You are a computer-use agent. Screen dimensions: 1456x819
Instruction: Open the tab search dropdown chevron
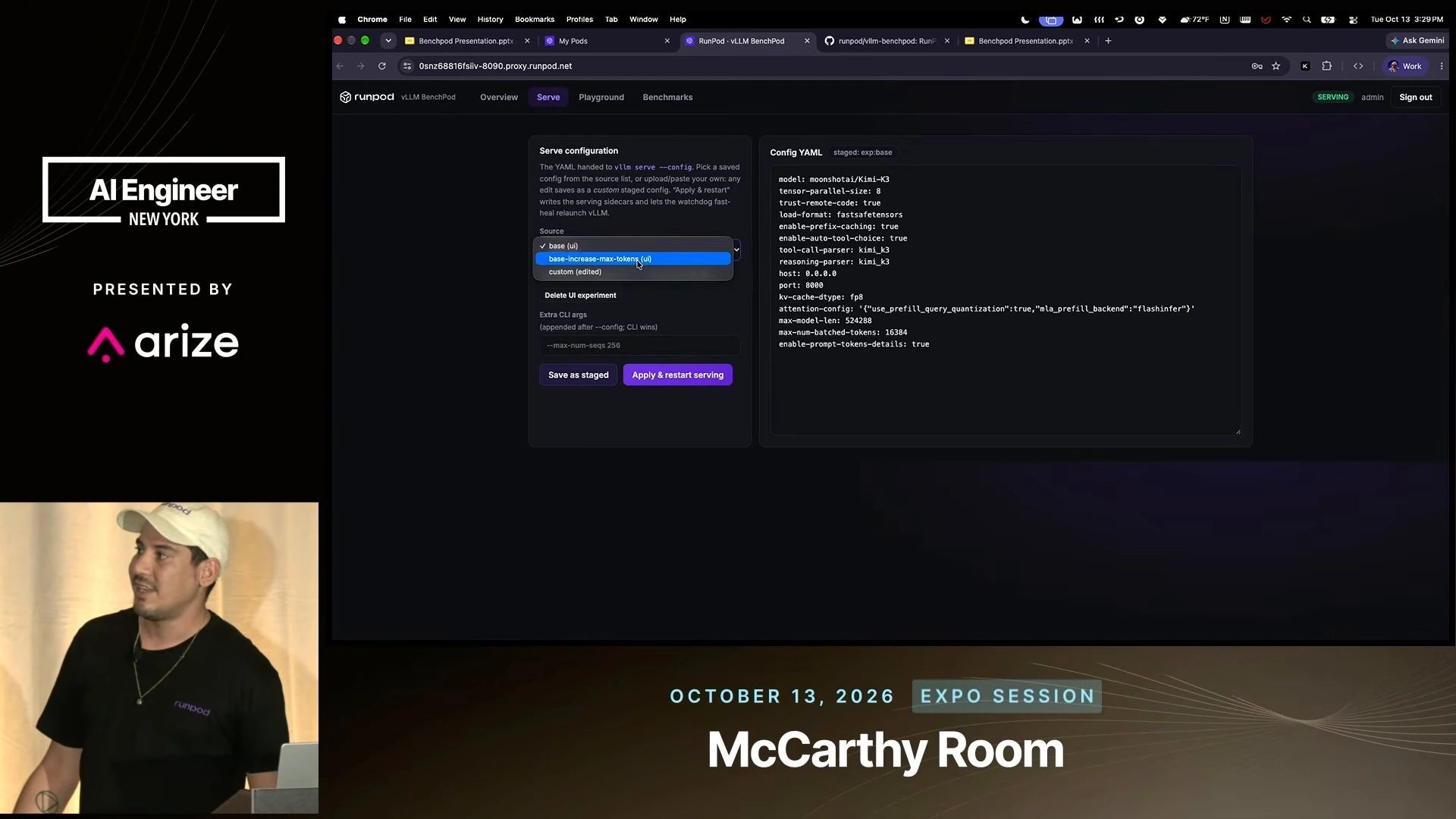388,41
